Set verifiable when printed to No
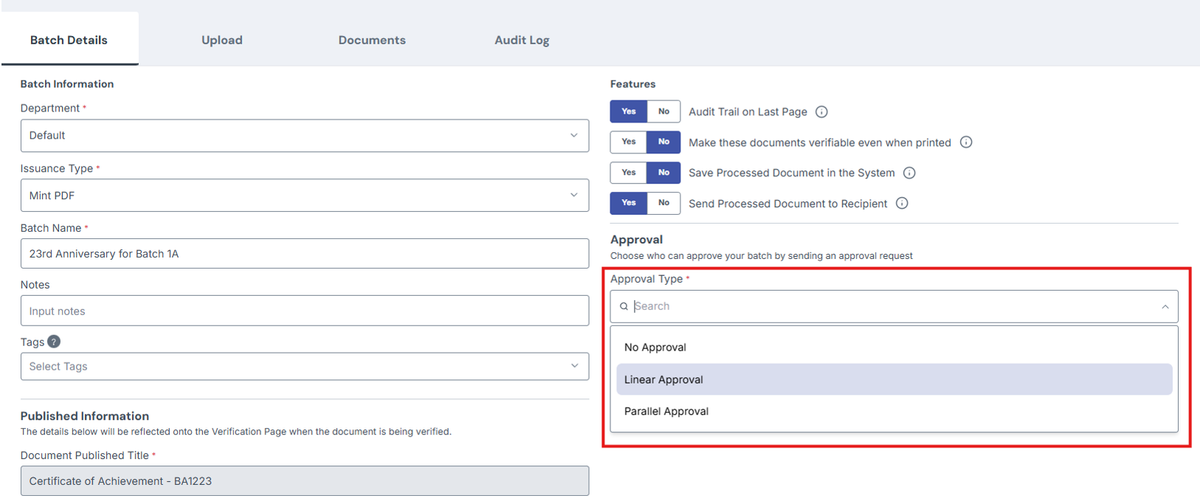 coord(663,142)
